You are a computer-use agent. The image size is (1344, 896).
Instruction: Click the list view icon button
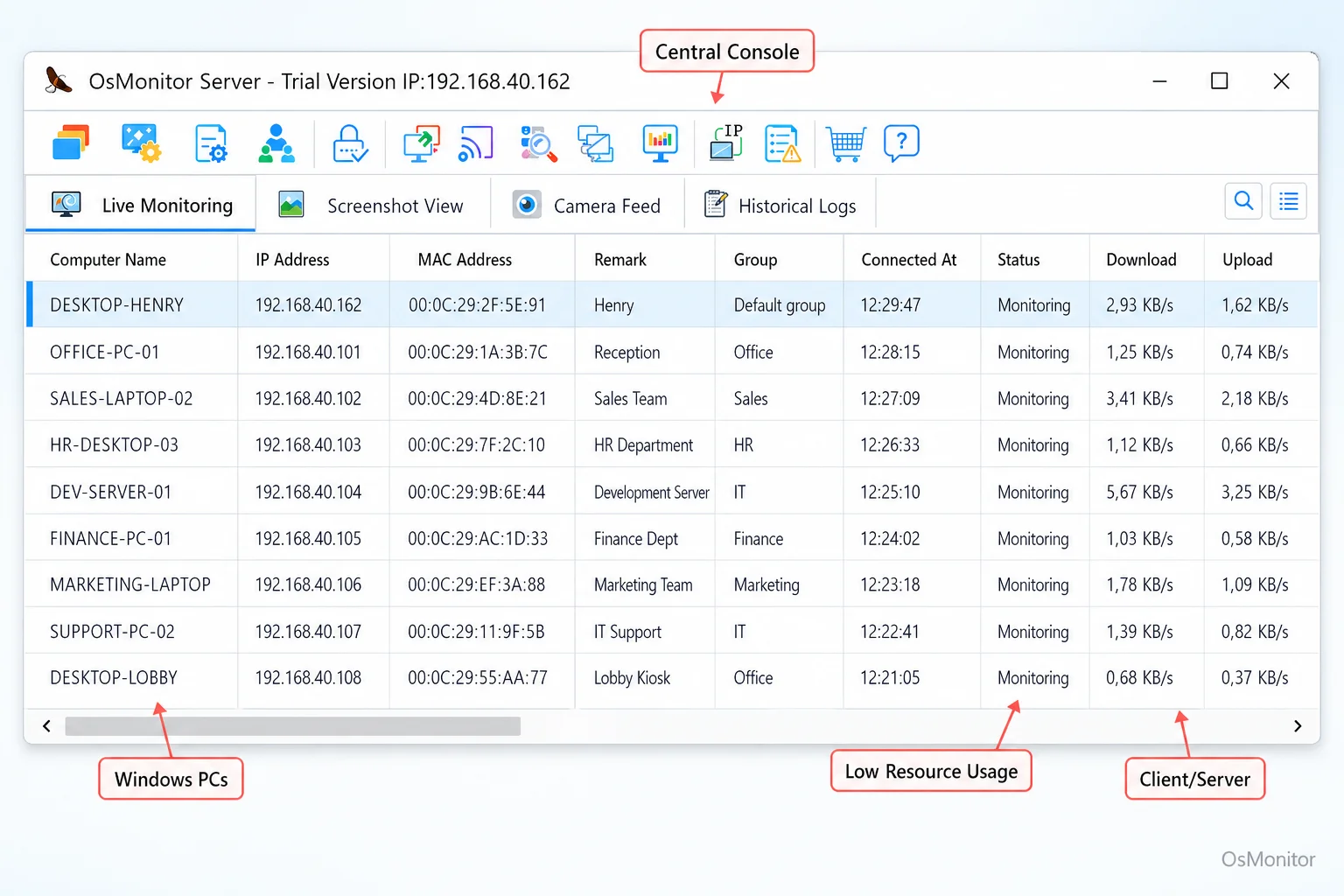1288,201
